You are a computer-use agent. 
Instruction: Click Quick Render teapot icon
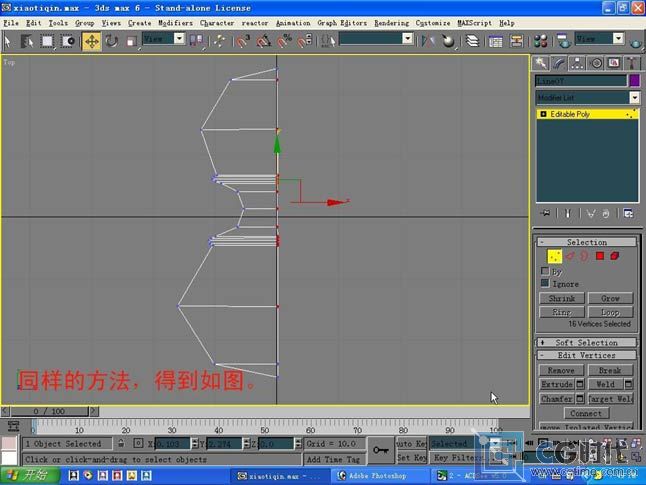636,41
